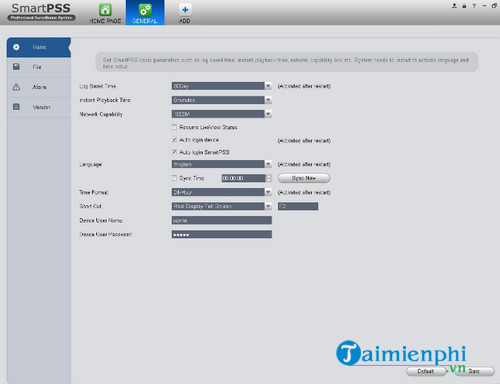
Task: Click the File floppy disk icon
Action: click(x=16, y=67)
